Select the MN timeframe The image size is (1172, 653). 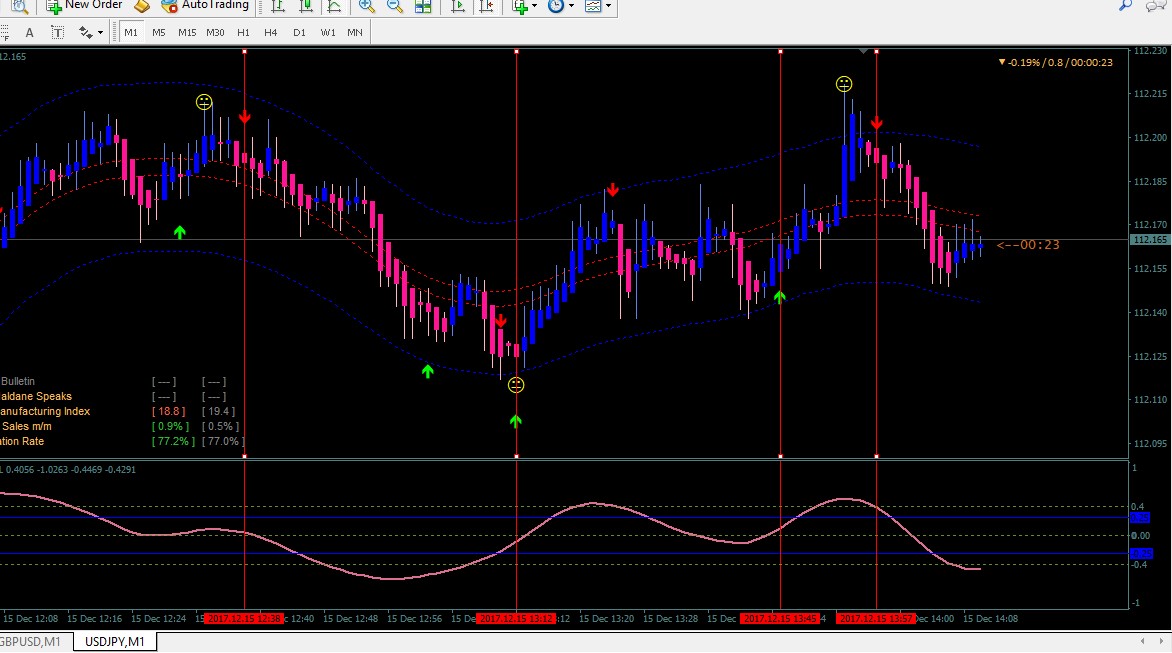pos(355,32)
